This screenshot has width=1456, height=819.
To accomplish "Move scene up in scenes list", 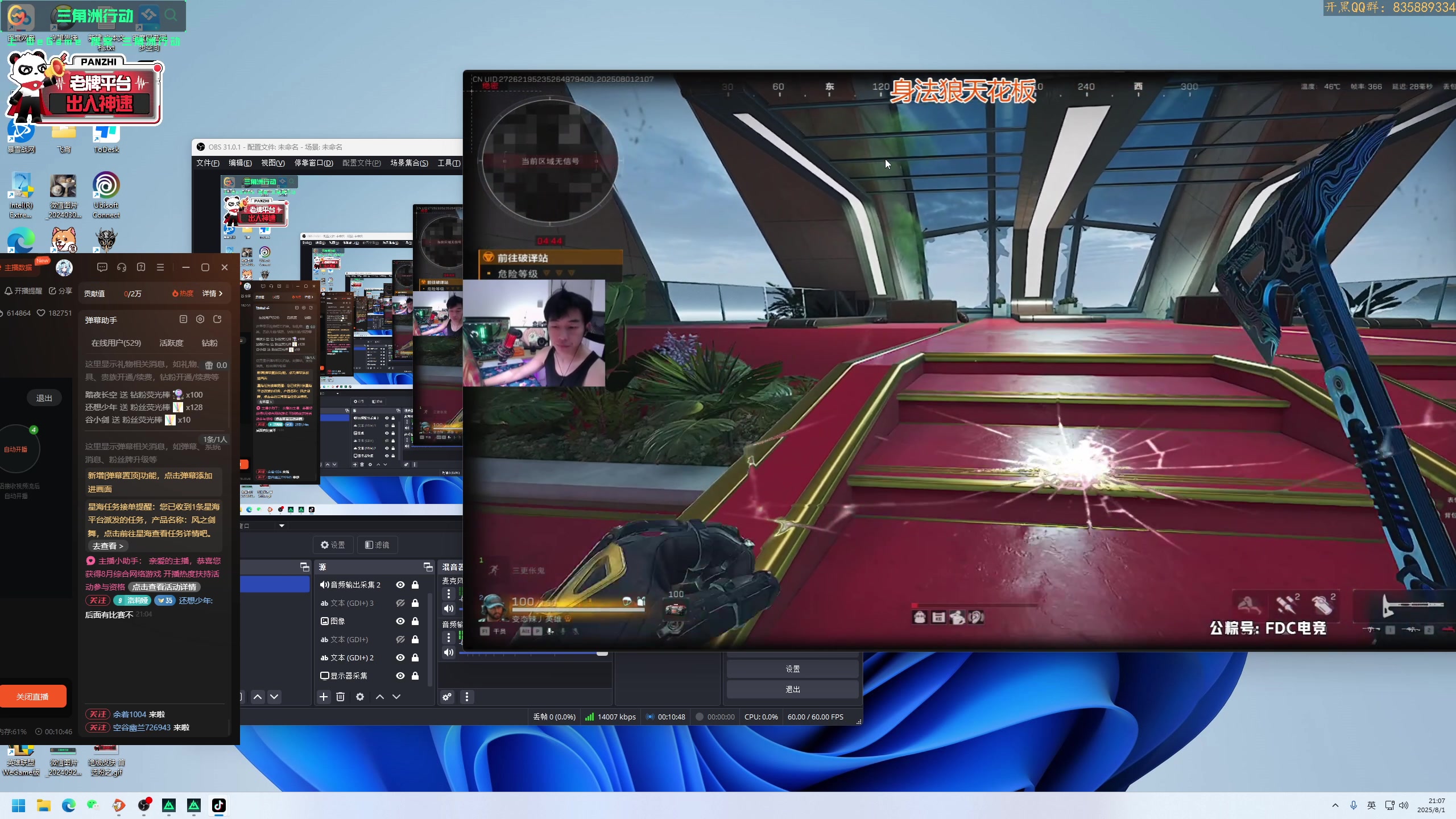I will pyautogui.click(x=258, y=697).
